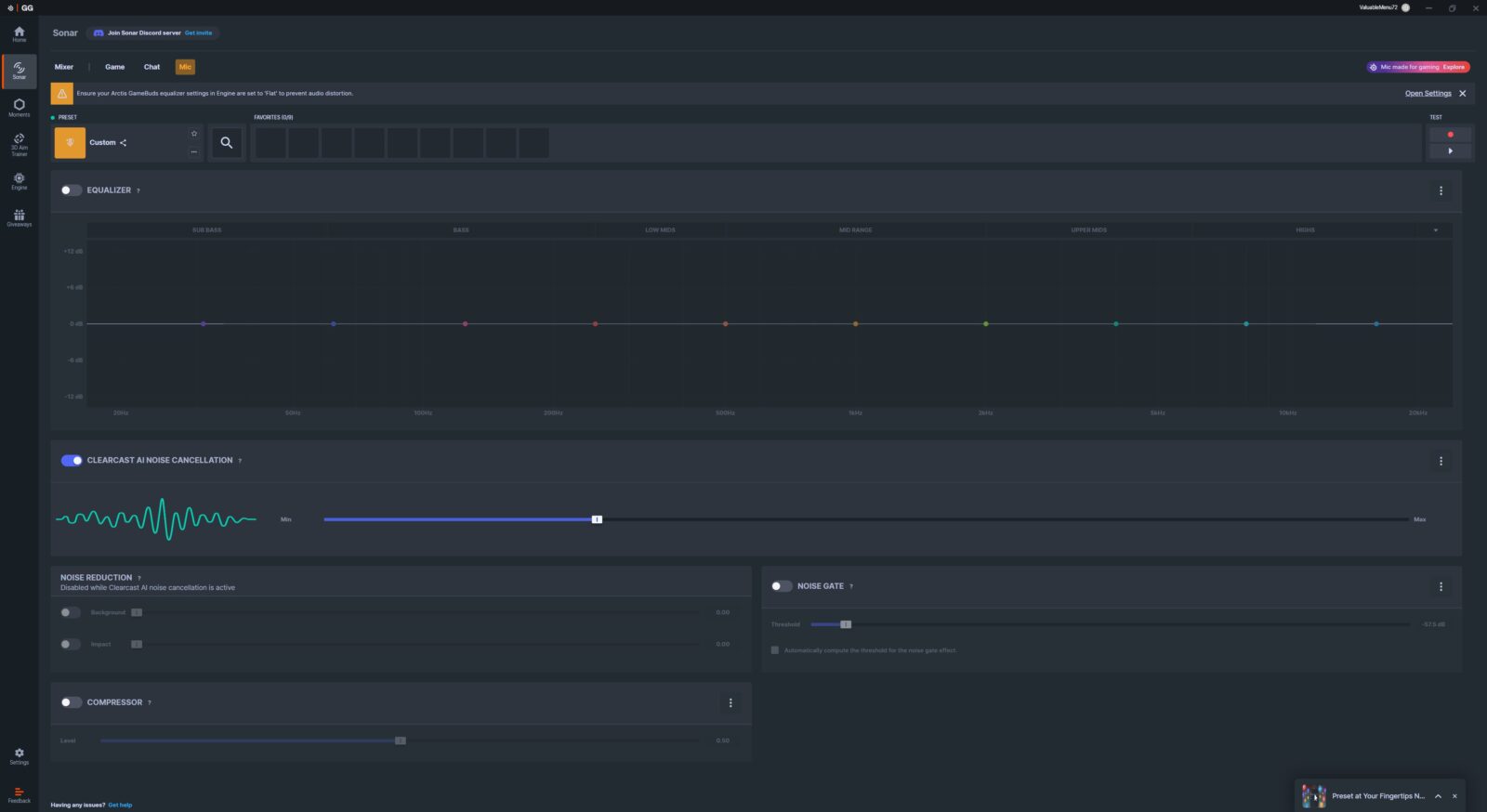Switch to the Chat tab
1487x812 pixels.
151,67
